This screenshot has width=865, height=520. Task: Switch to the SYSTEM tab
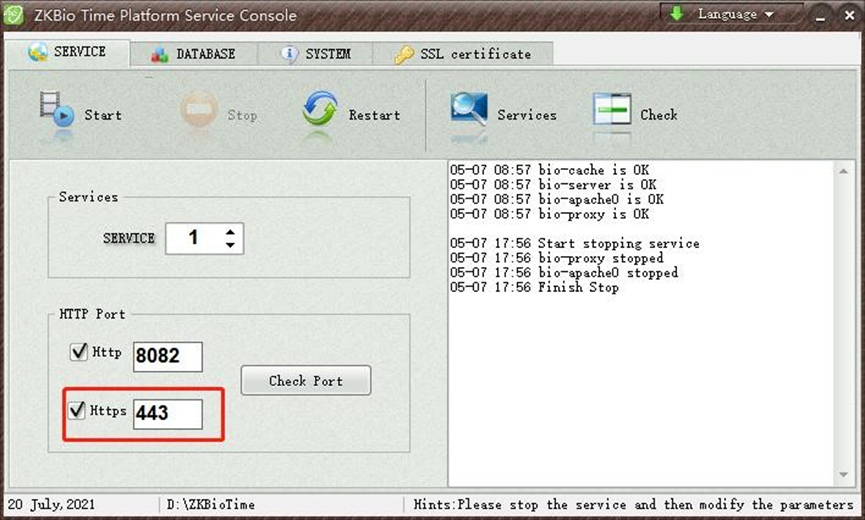(316, 54)
